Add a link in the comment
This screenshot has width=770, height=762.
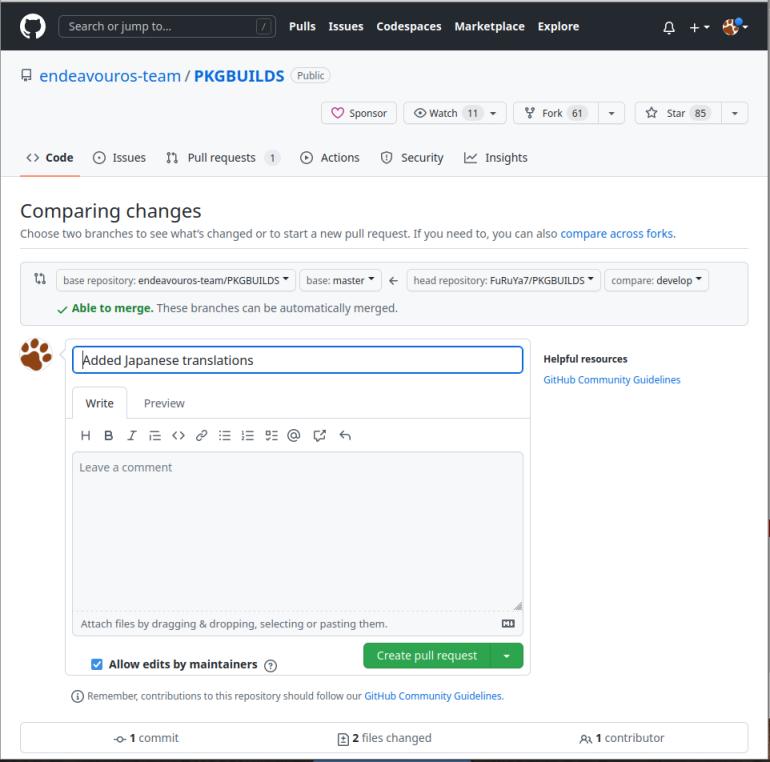click(201, 435)
